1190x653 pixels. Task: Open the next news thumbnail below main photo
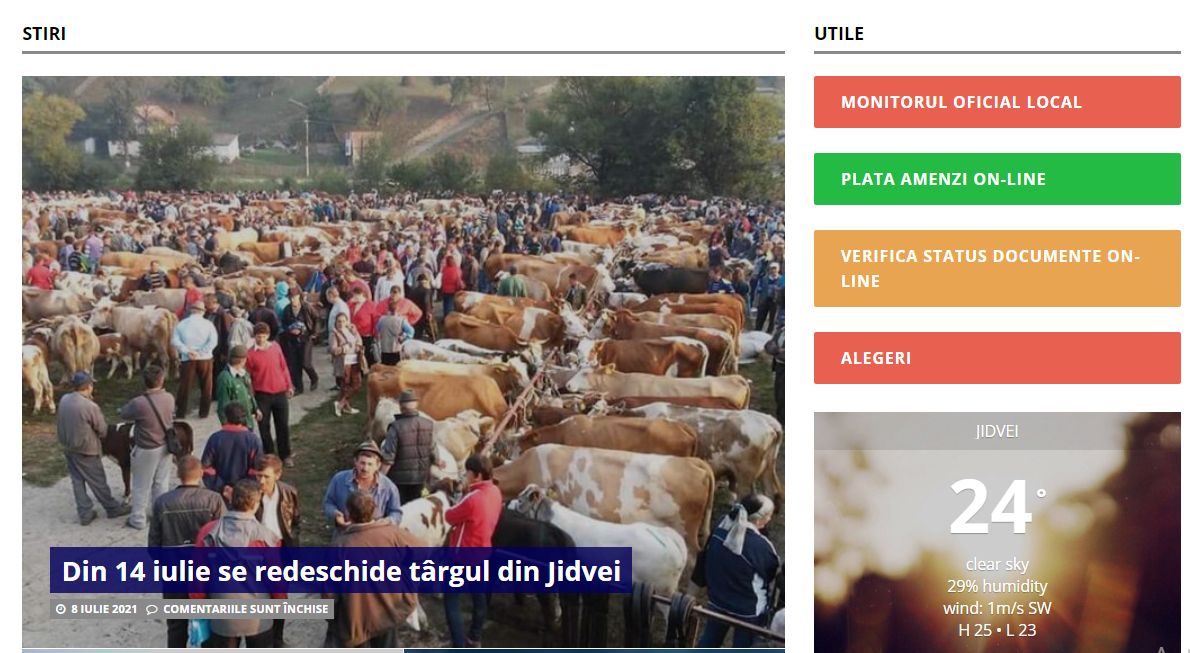pyautogui.click(x=212, y=651)
